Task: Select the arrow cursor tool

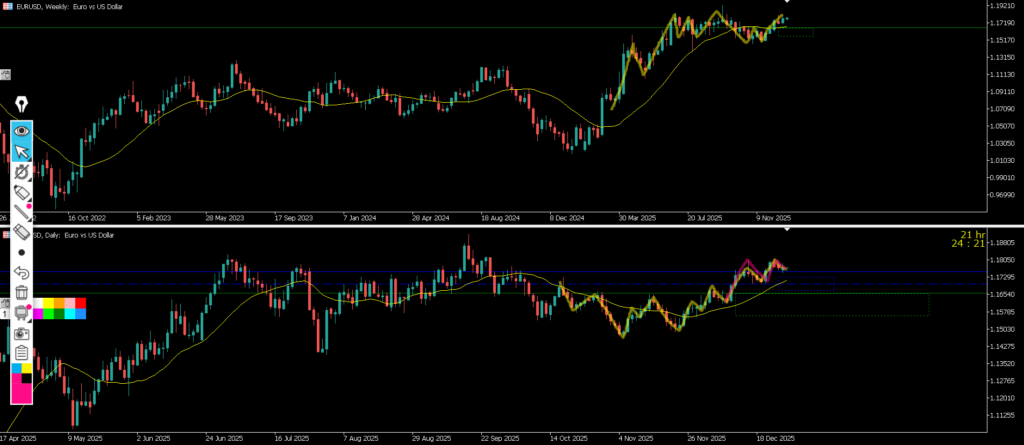Action: [x=21, y=151]
